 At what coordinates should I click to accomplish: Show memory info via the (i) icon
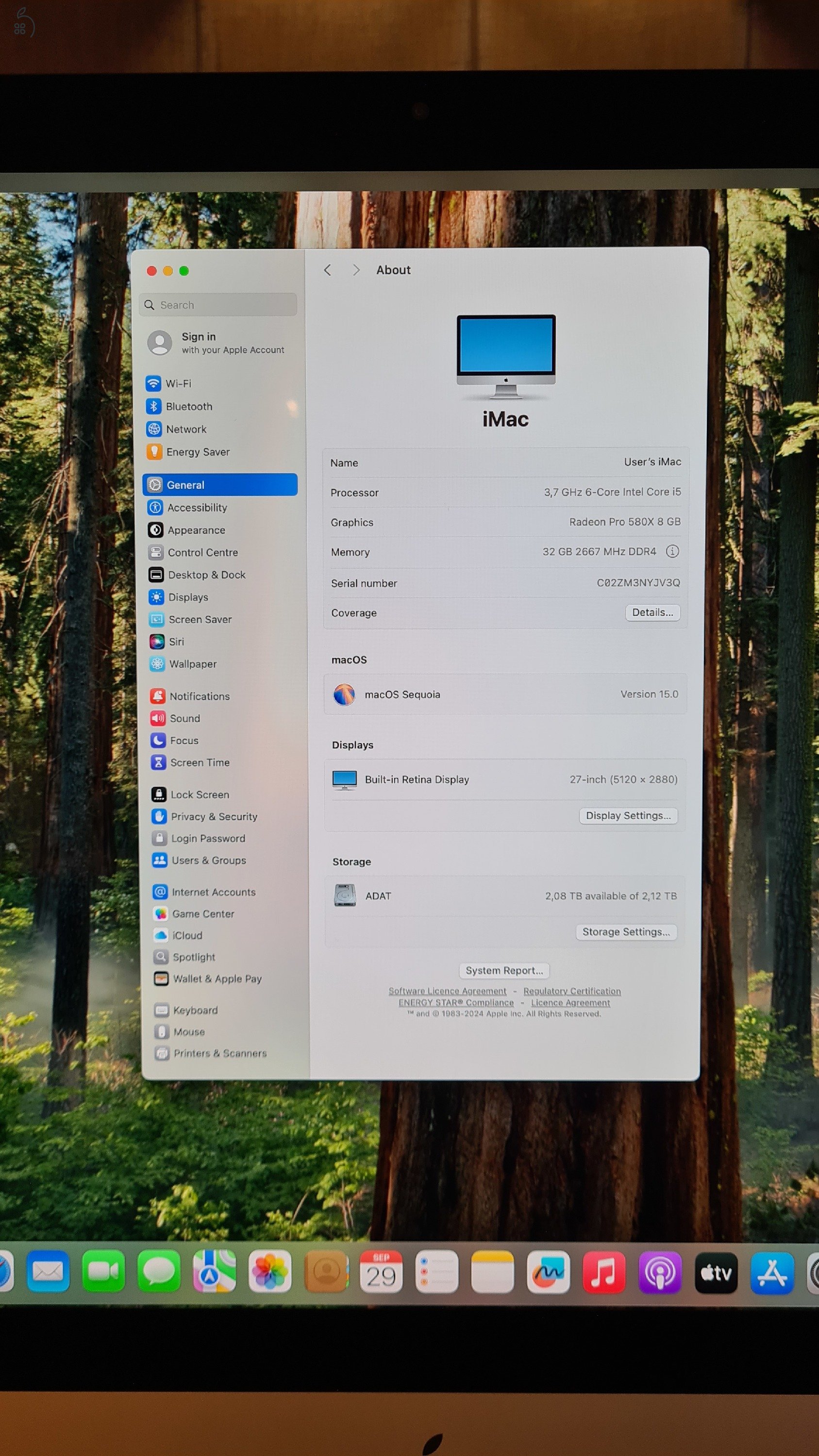[x=672, y=551]
